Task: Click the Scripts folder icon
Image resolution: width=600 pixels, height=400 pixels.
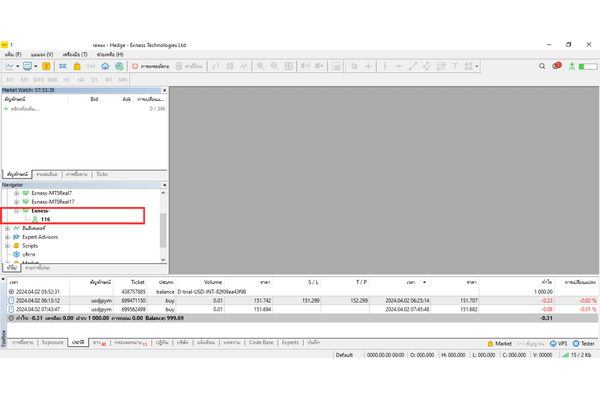Action: 16,245
